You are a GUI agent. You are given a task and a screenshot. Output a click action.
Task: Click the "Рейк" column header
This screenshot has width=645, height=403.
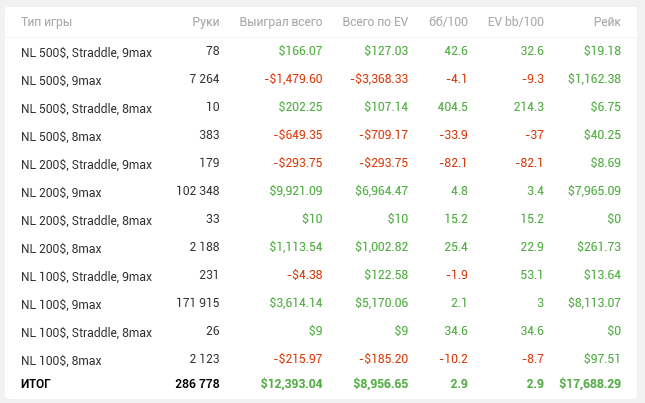click(606, 22)
